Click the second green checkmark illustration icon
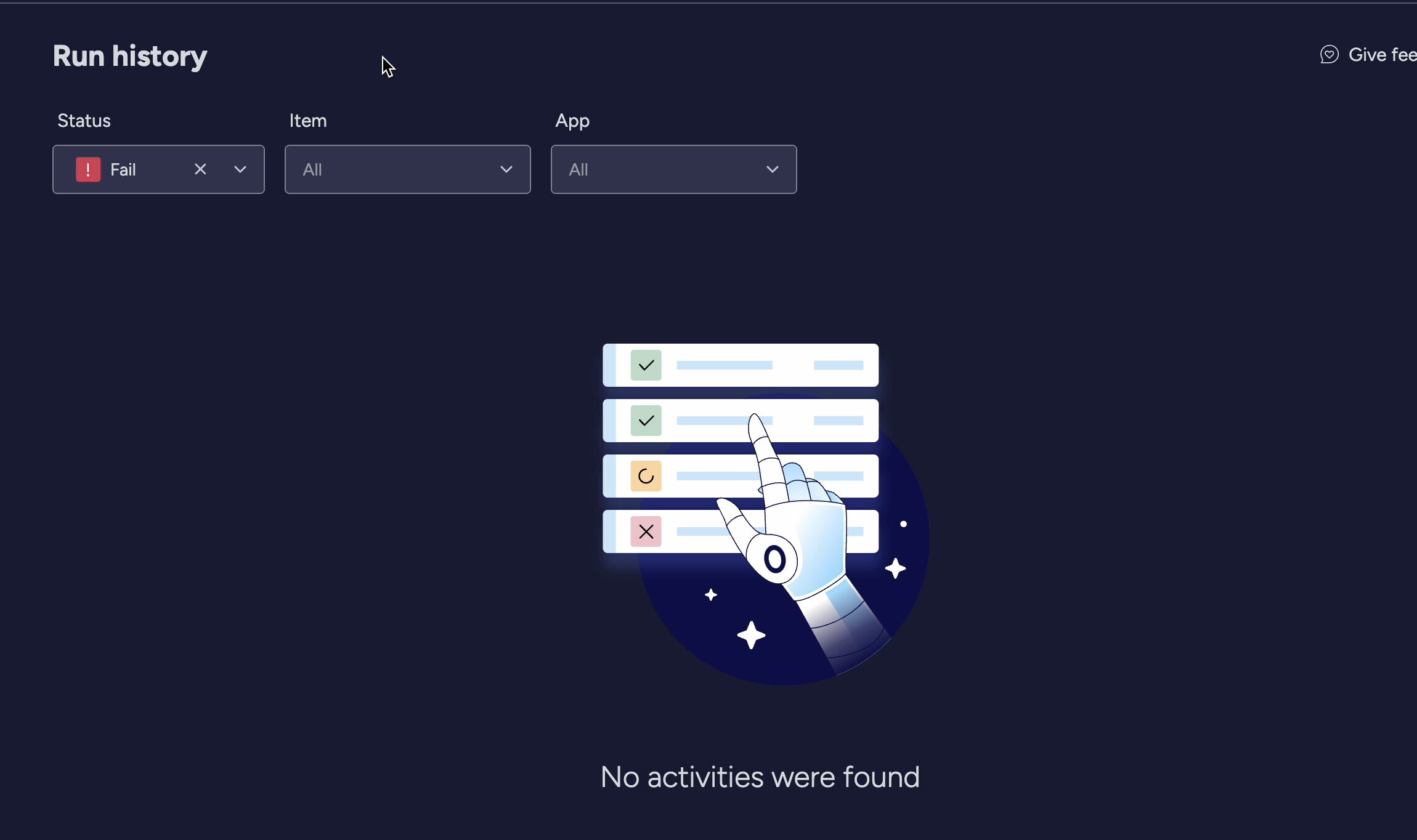The image size is (1417, 840). click(646, 421)
